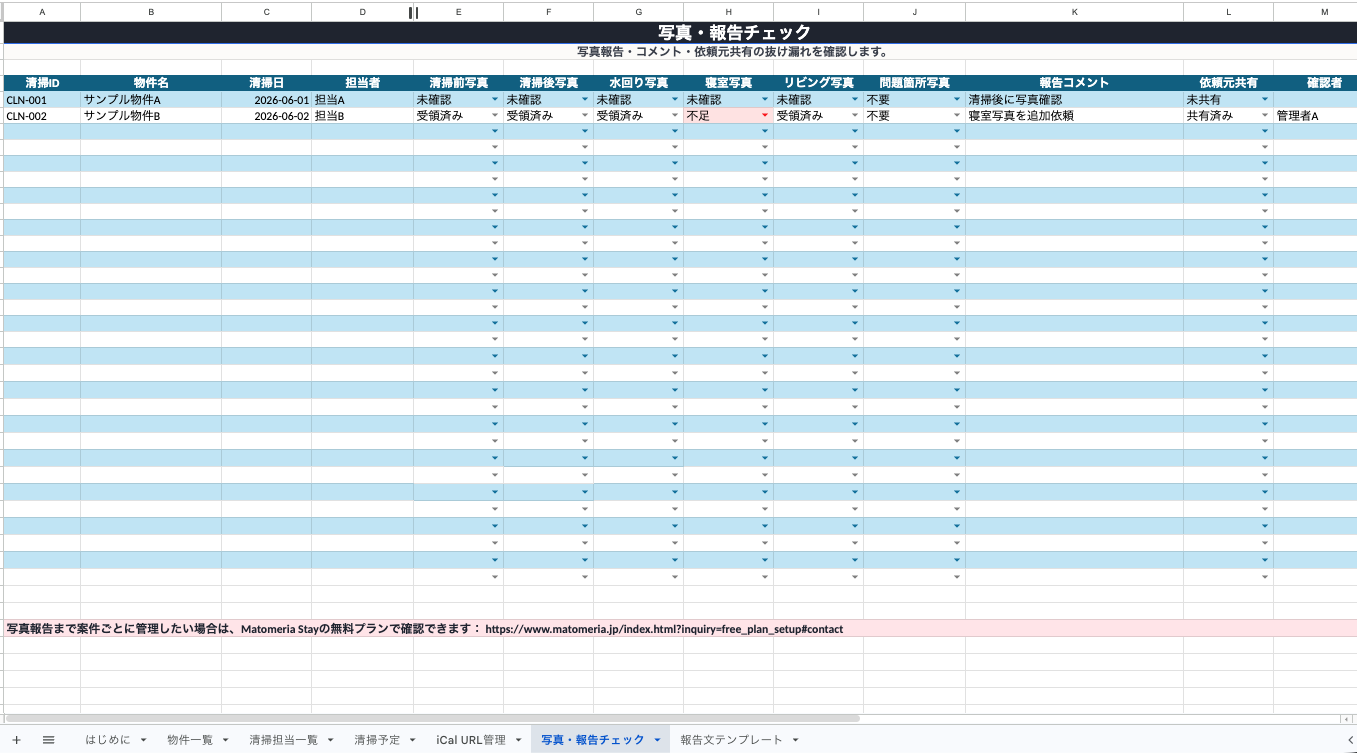Open tab menu arrow for 清掃予定
This screenshot has width=1357, height=753.
(413, 740)
